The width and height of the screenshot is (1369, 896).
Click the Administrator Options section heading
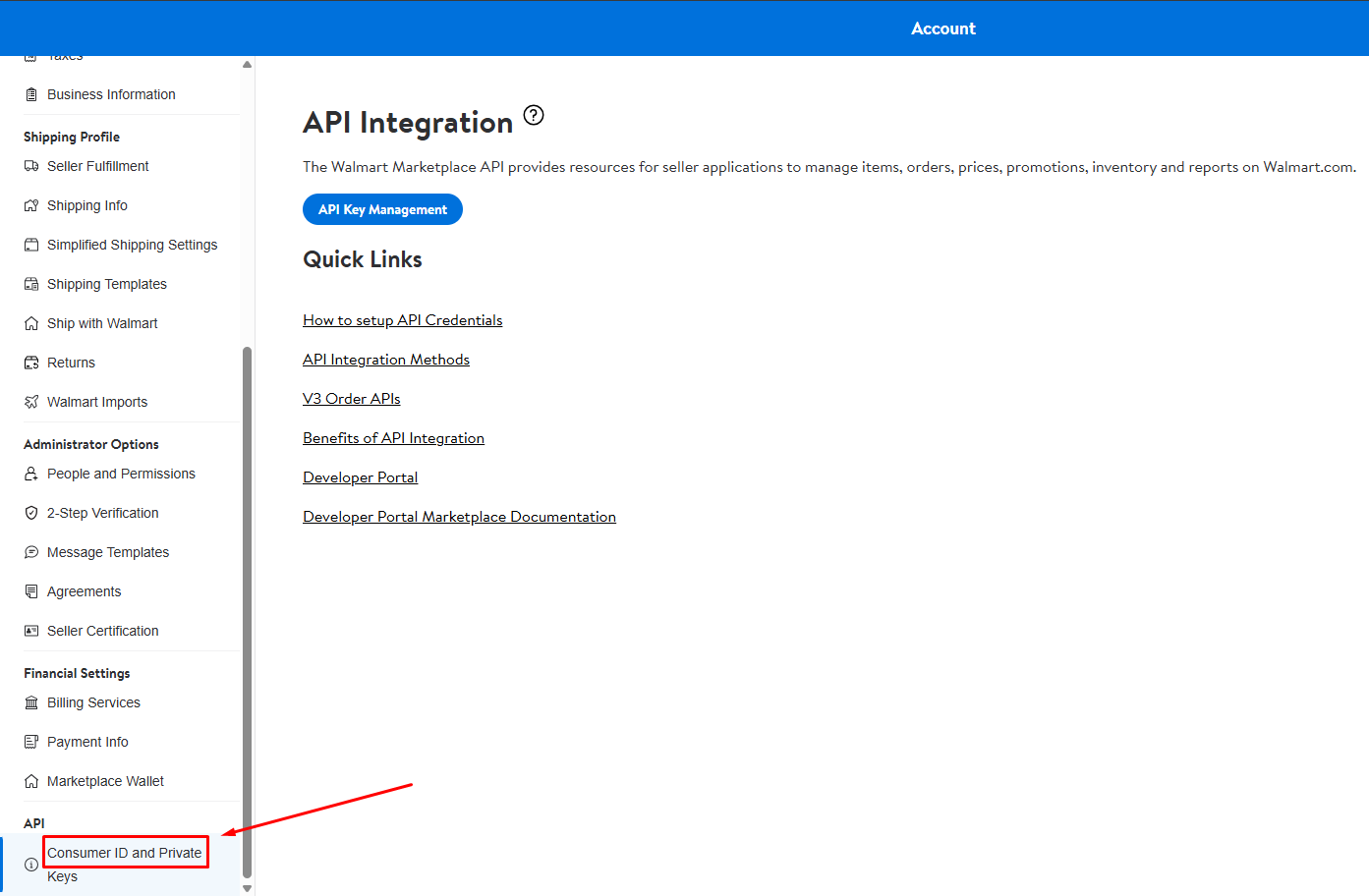[x=91, y=444]
